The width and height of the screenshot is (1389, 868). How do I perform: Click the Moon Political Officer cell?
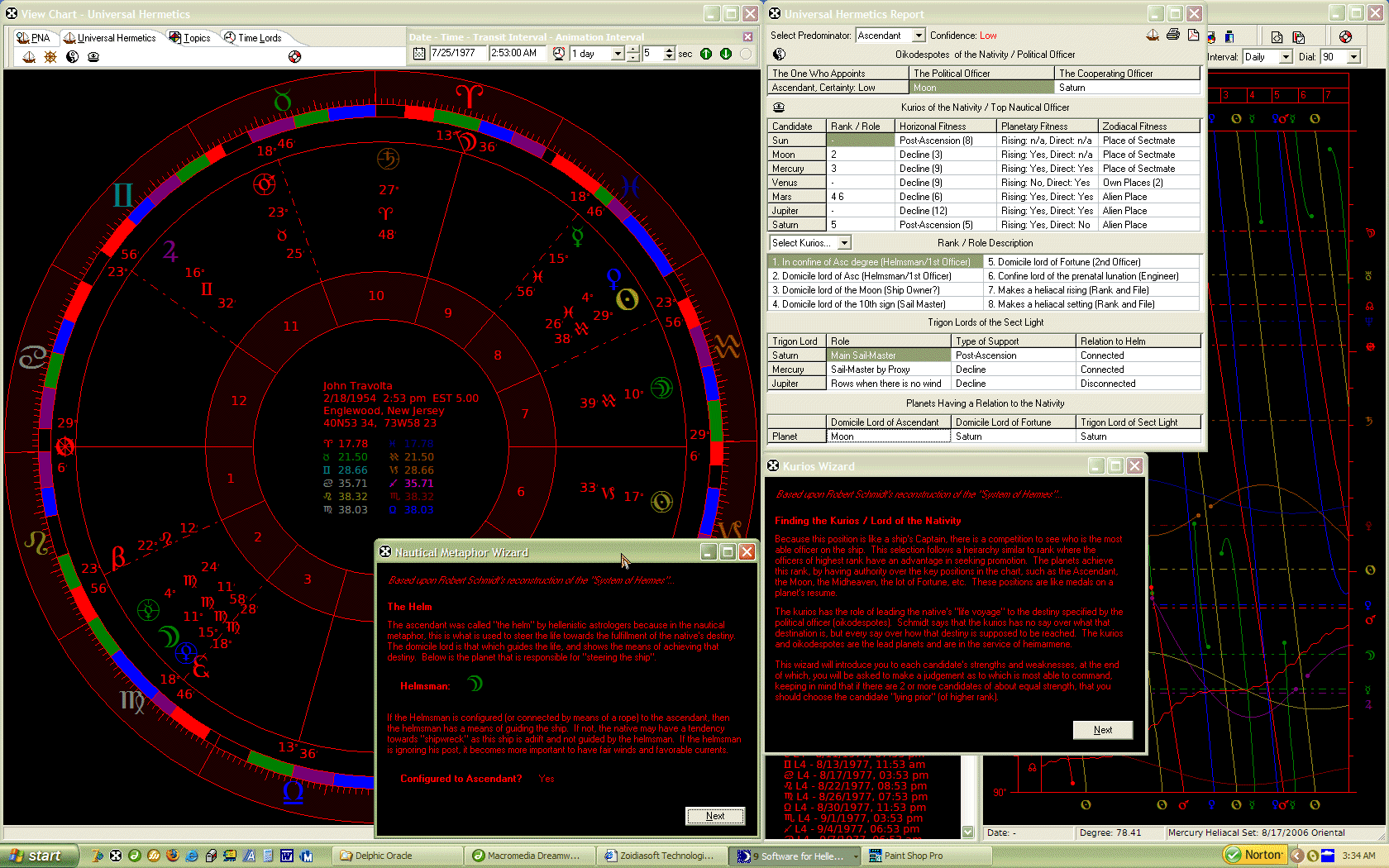pyautogui.click(x=981, y=88)
